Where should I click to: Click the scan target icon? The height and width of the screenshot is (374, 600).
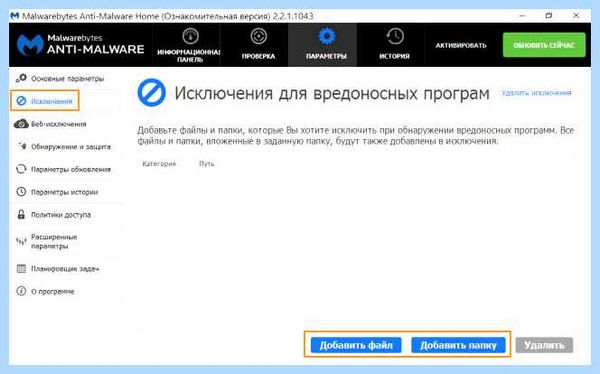pos(258,36)
